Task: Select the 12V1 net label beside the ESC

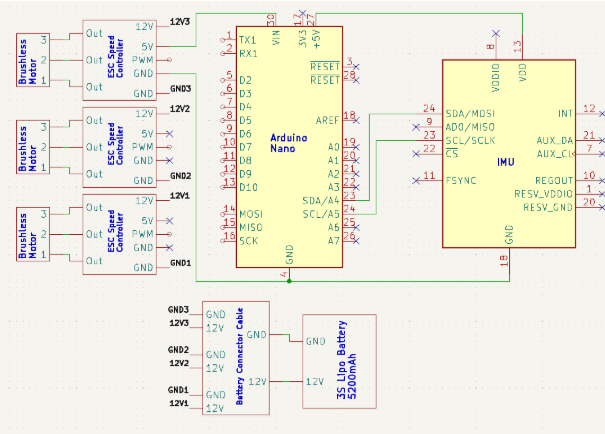Action: (180, 196)
